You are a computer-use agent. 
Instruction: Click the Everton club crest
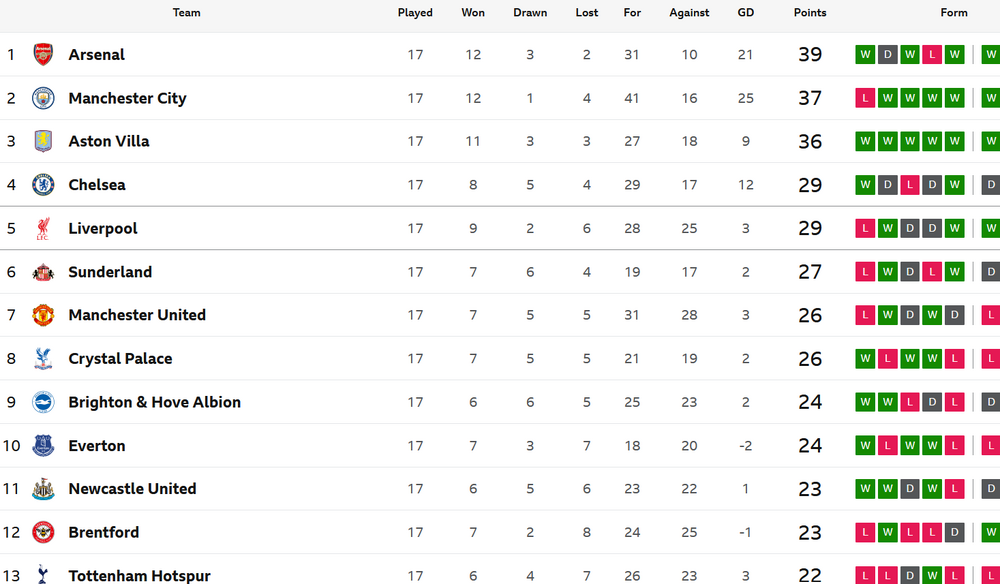43,446
